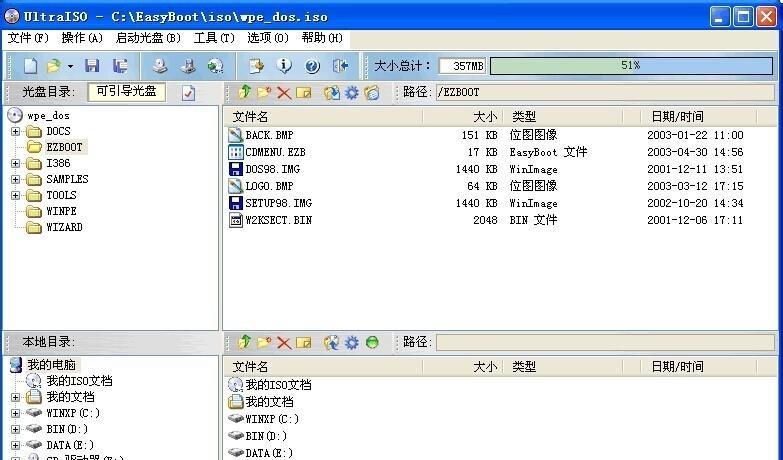Click the Save floppy disk icon
The image size is (783, 460).
click(92, 65)
